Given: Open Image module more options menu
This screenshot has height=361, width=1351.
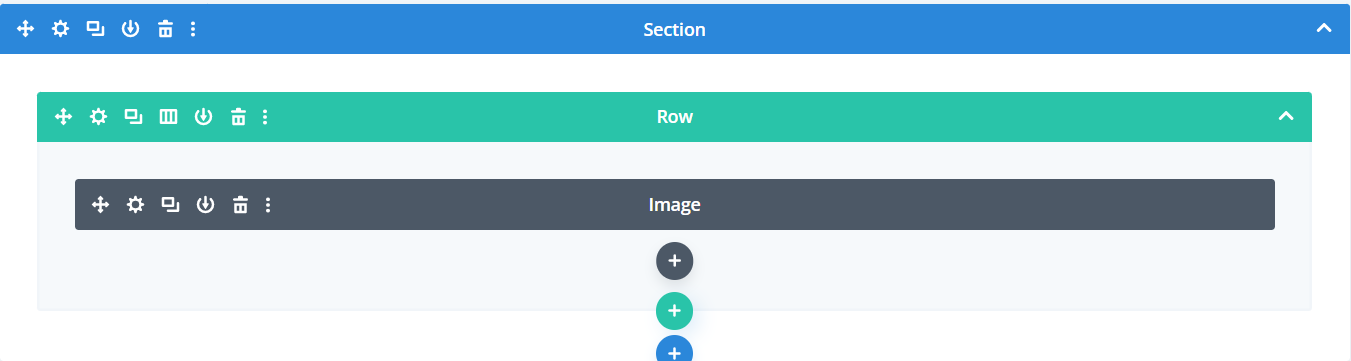Looking at the screenshot, I should click(268, 205).
